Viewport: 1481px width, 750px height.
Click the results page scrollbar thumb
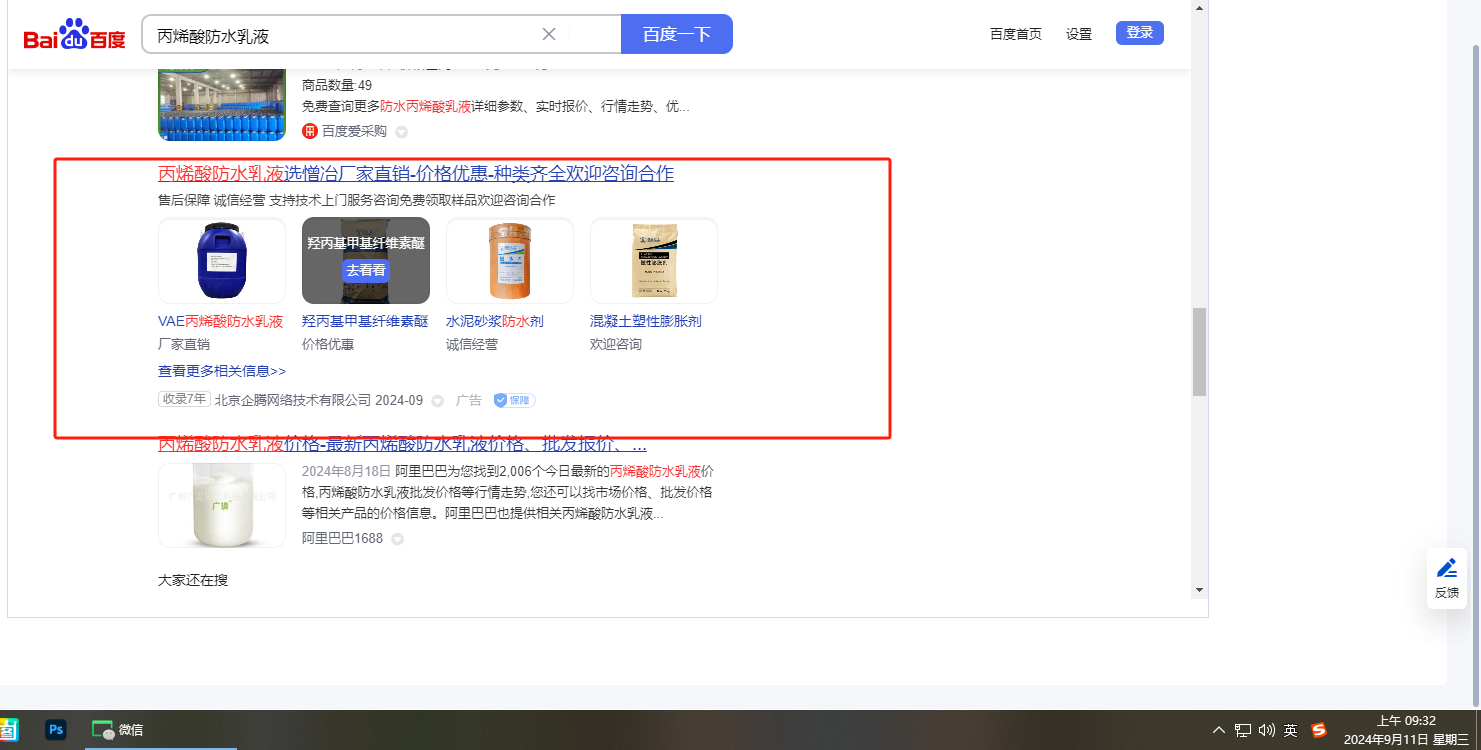coord(1199,352)
